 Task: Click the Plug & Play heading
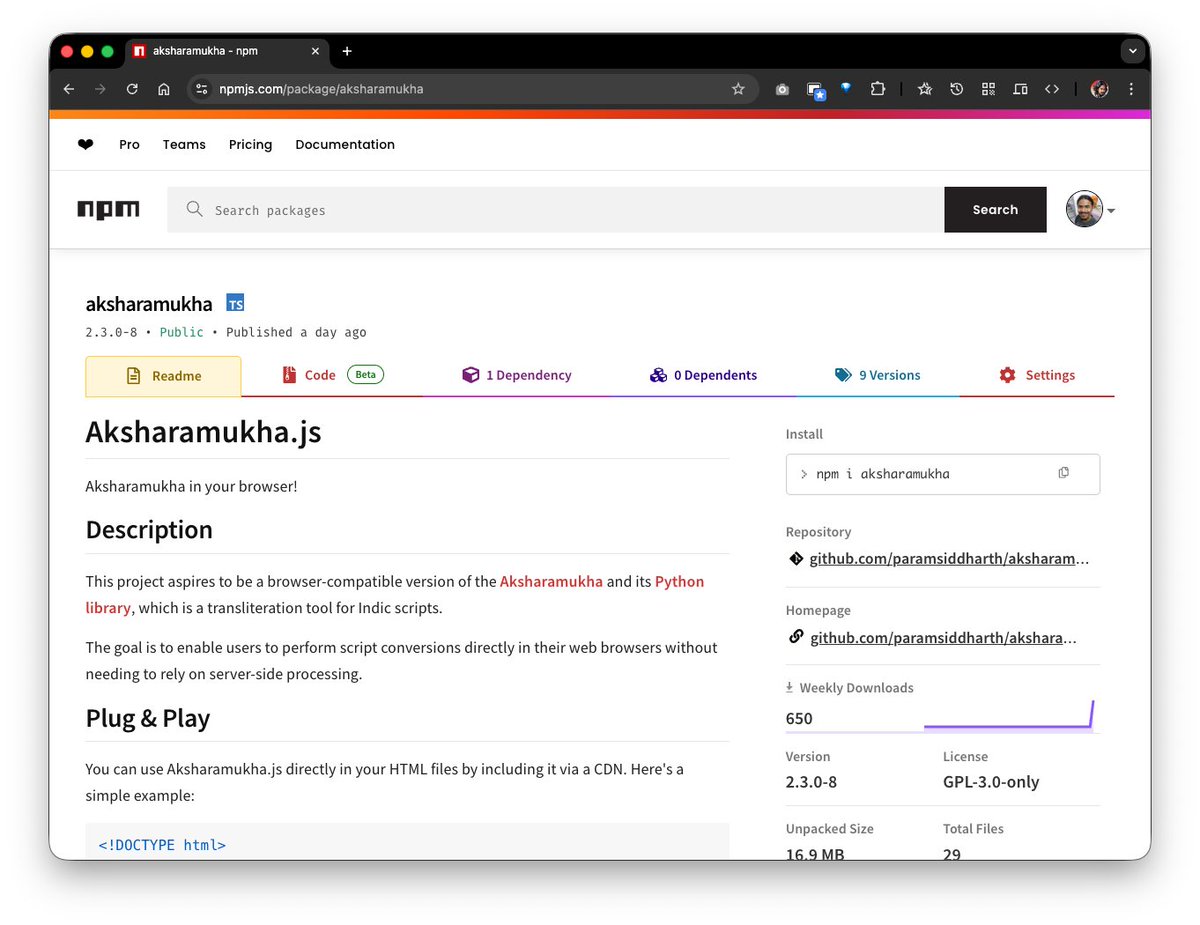click(148, 718)
